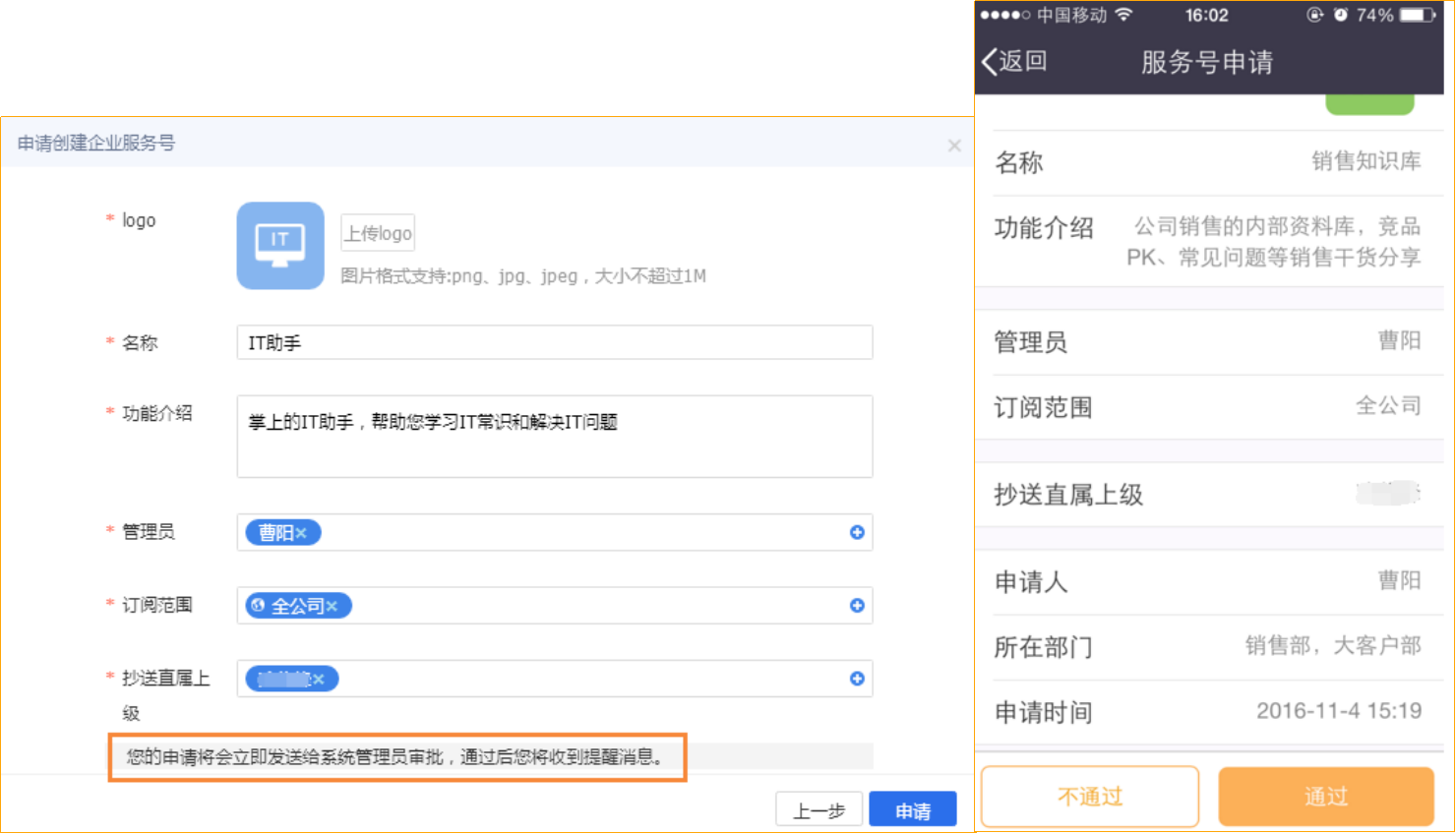Screen dimensions: 1456x834
Task: Click the 上传logo upload button
Action: [378, 233]
